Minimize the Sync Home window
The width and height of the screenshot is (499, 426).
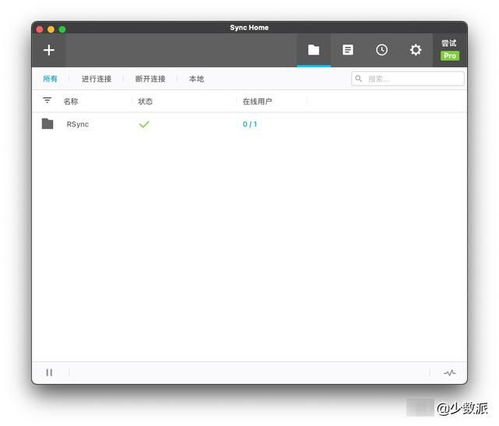51,29
